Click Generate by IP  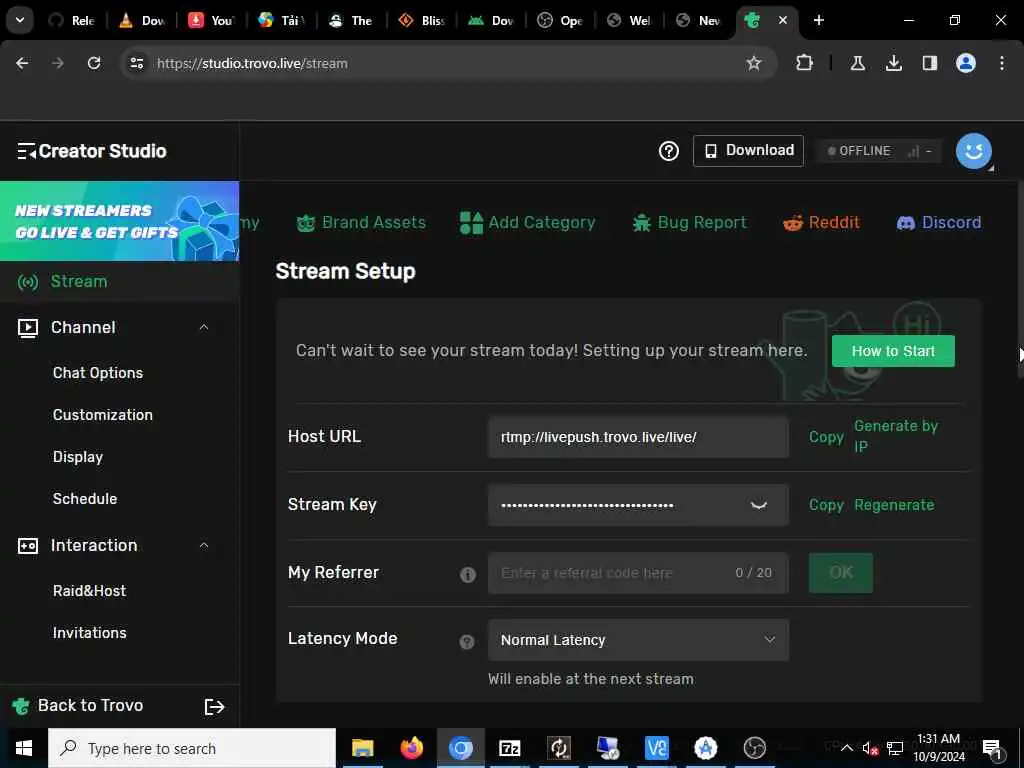[x=896, y=436]
